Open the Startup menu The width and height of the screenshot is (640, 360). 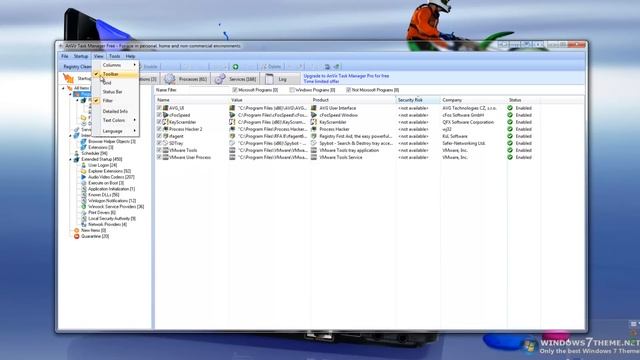(81, 56)
